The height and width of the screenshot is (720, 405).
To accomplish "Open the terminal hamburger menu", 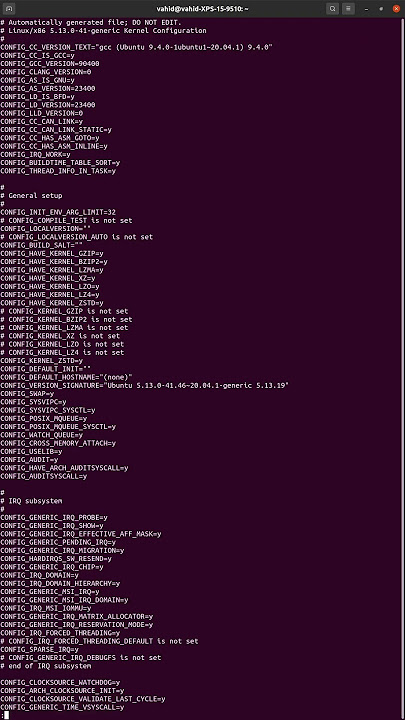I will click(x=349, y=9).
